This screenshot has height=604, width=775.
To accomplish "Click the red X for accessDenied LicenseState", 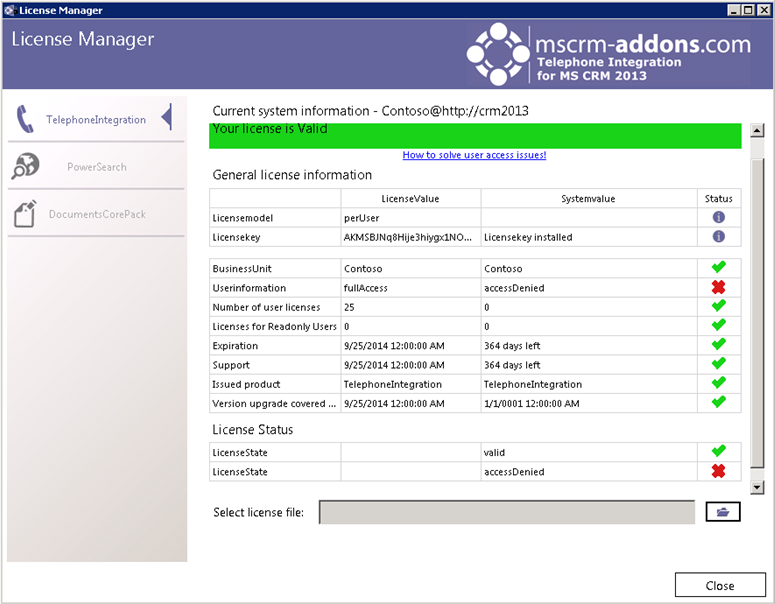I will point(718,471).
